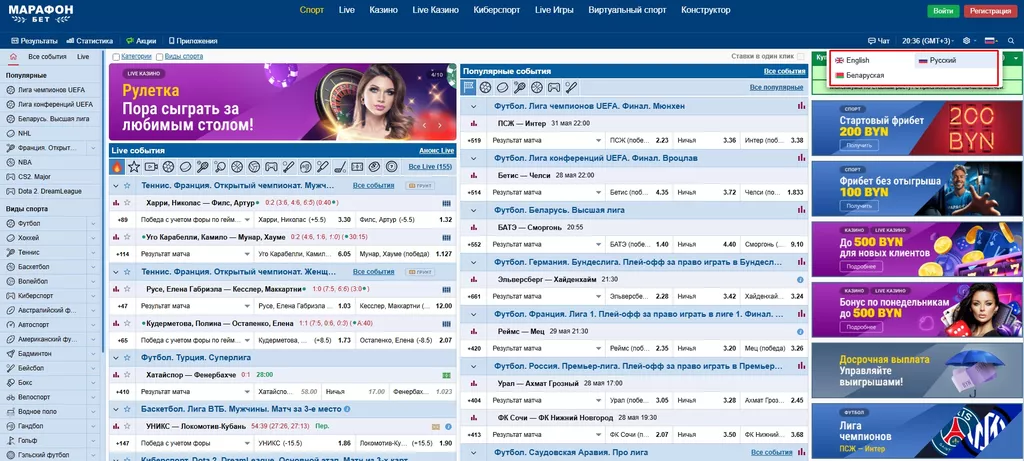The image size is (1024, 461).
Task: Enable the Категории checkbox
Action: point(117,57)
